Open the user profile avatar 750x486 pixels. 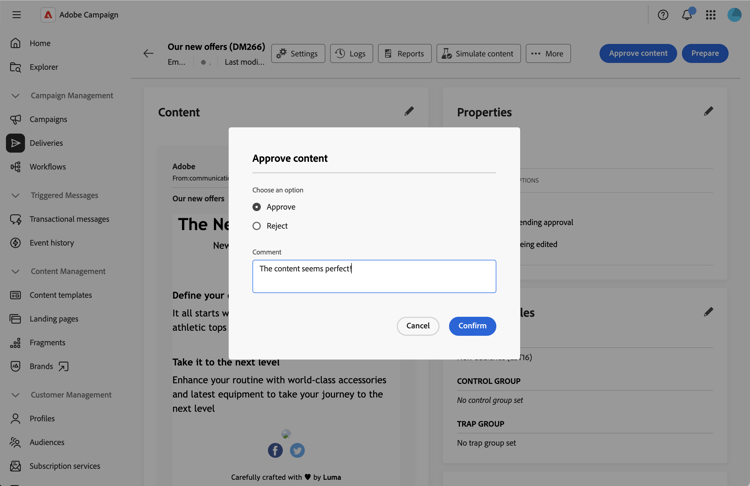pos(734,15)
